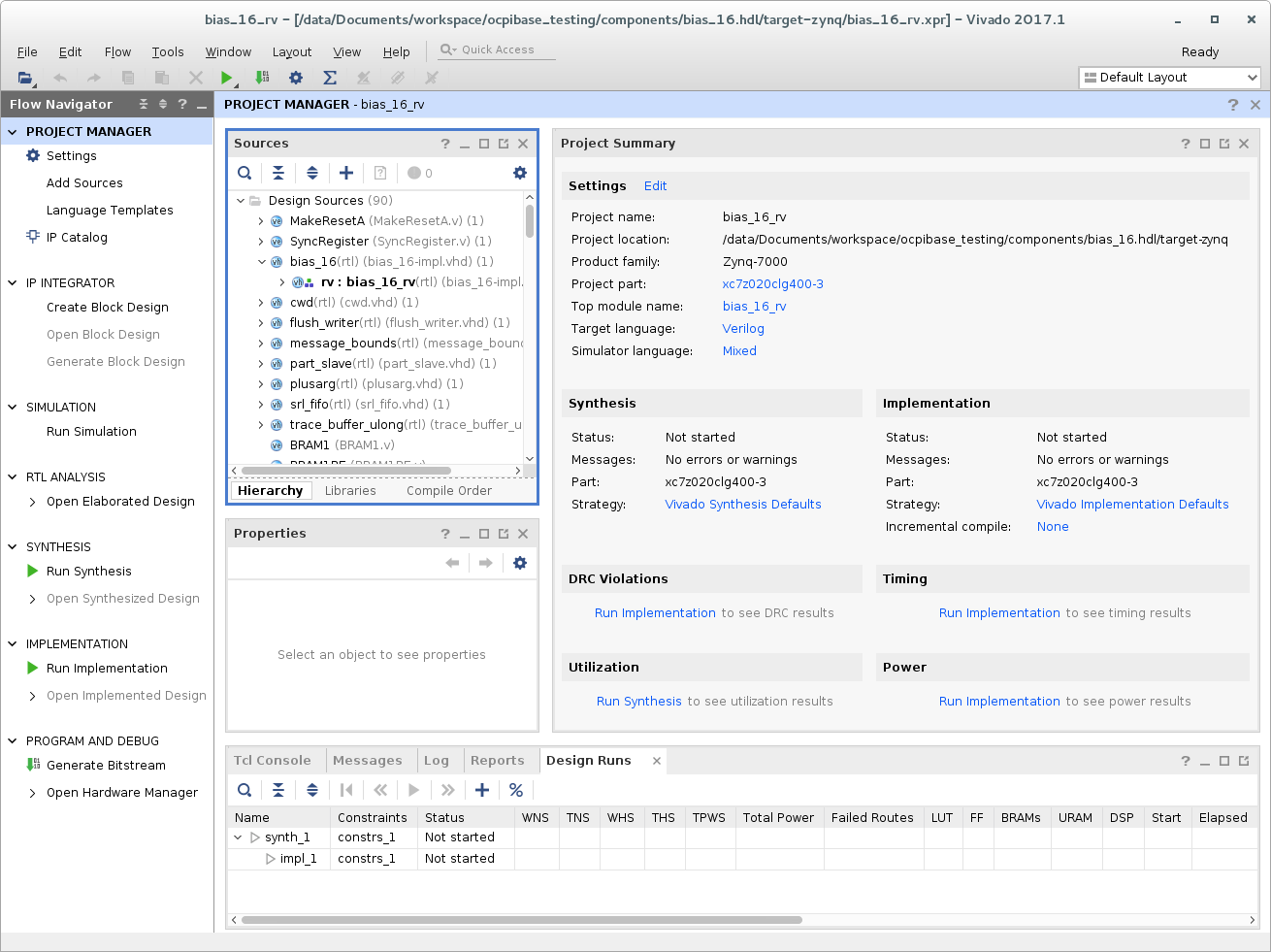Collapse the IP INTEGRATOR section

tap(13, 283)
